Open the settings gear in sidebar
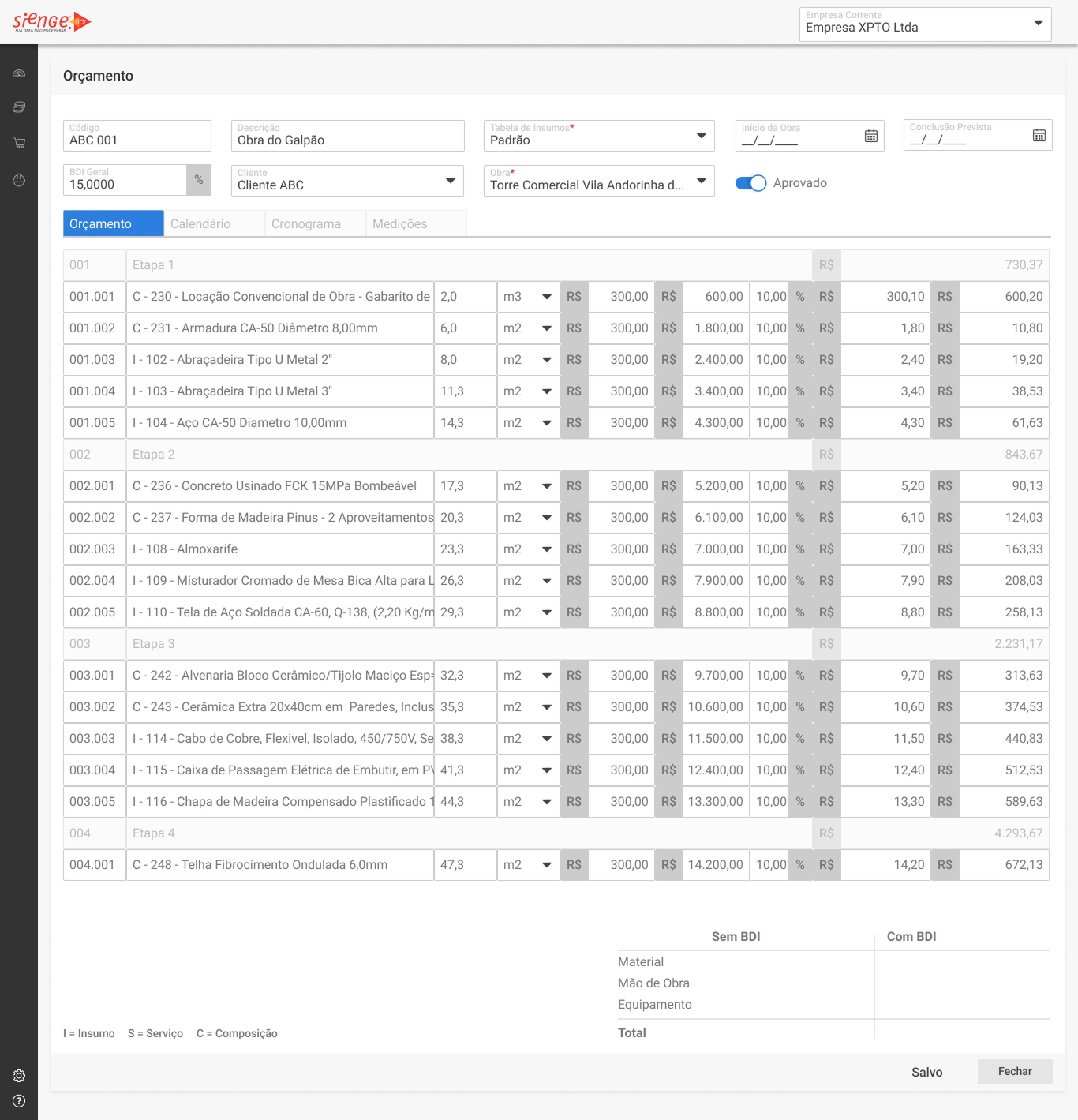 coord(19,1076)
